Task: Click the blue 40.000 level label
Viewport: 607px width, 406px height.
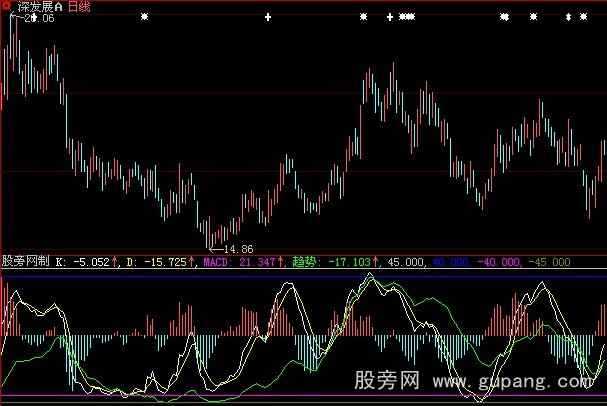Action: pos(450,262)
